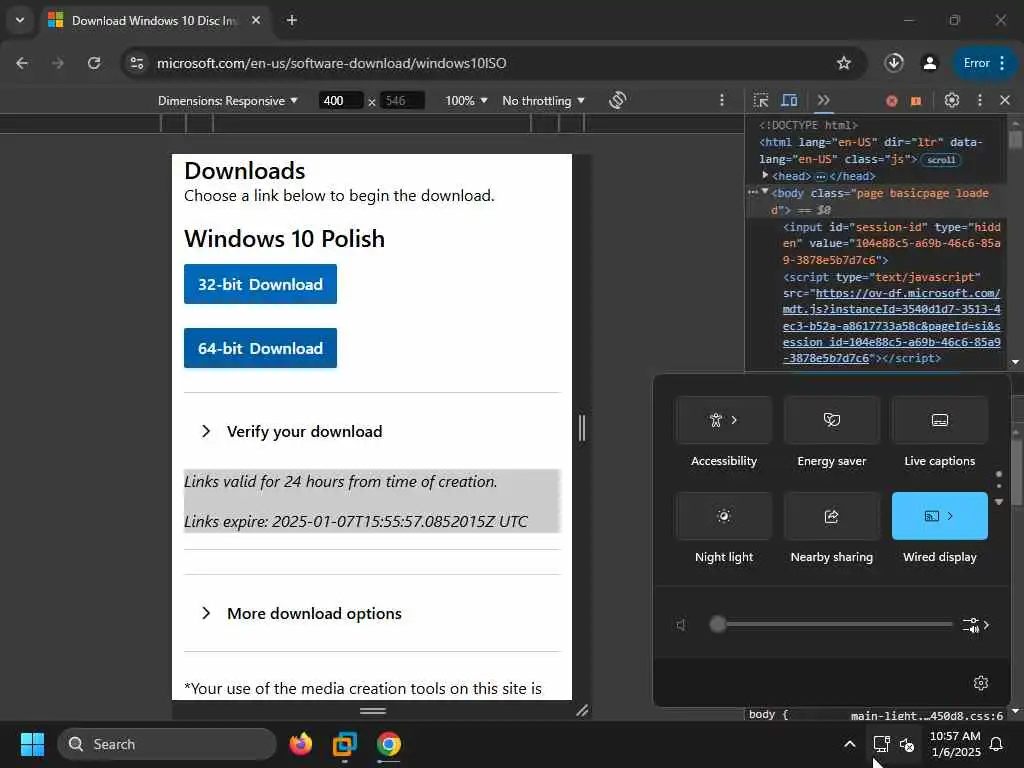Activate the DevTools inspect element picker
Viewport: 1024px width, 768px height.
pyautogui.click(x=761, y=100)
